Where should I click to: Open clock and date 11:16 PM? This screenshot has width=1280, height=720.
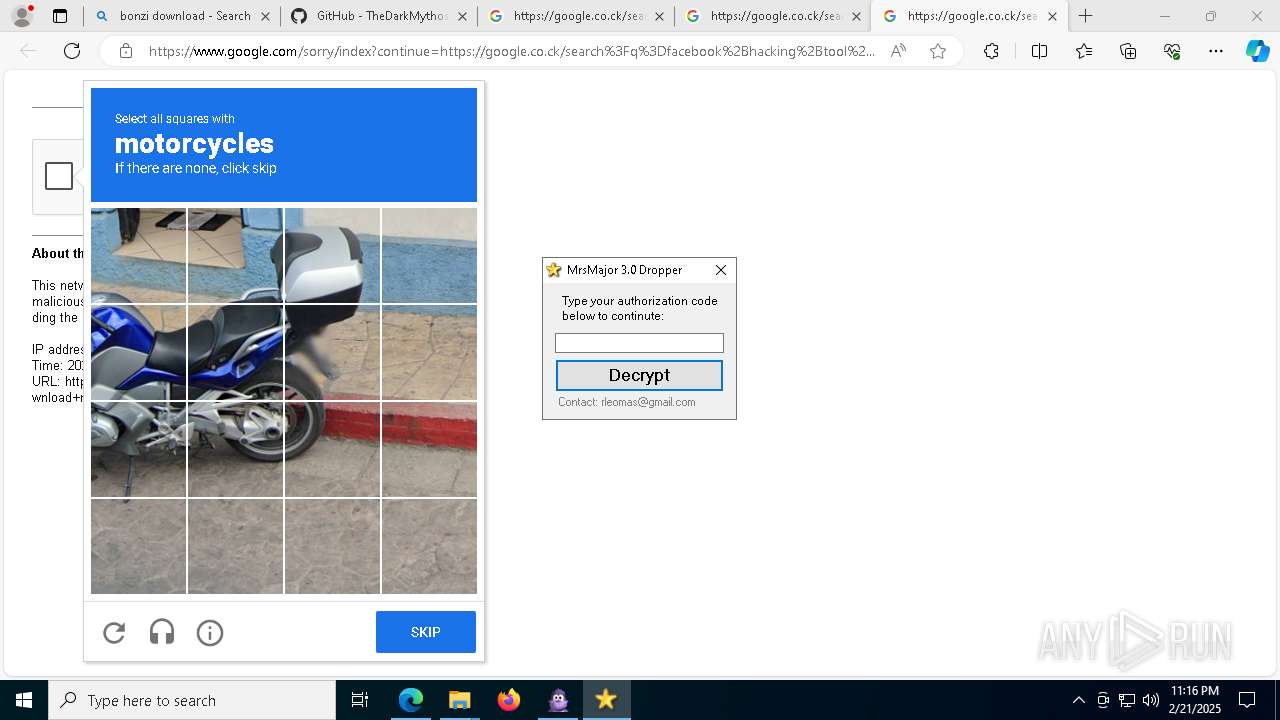click(x=1195, y=700)
